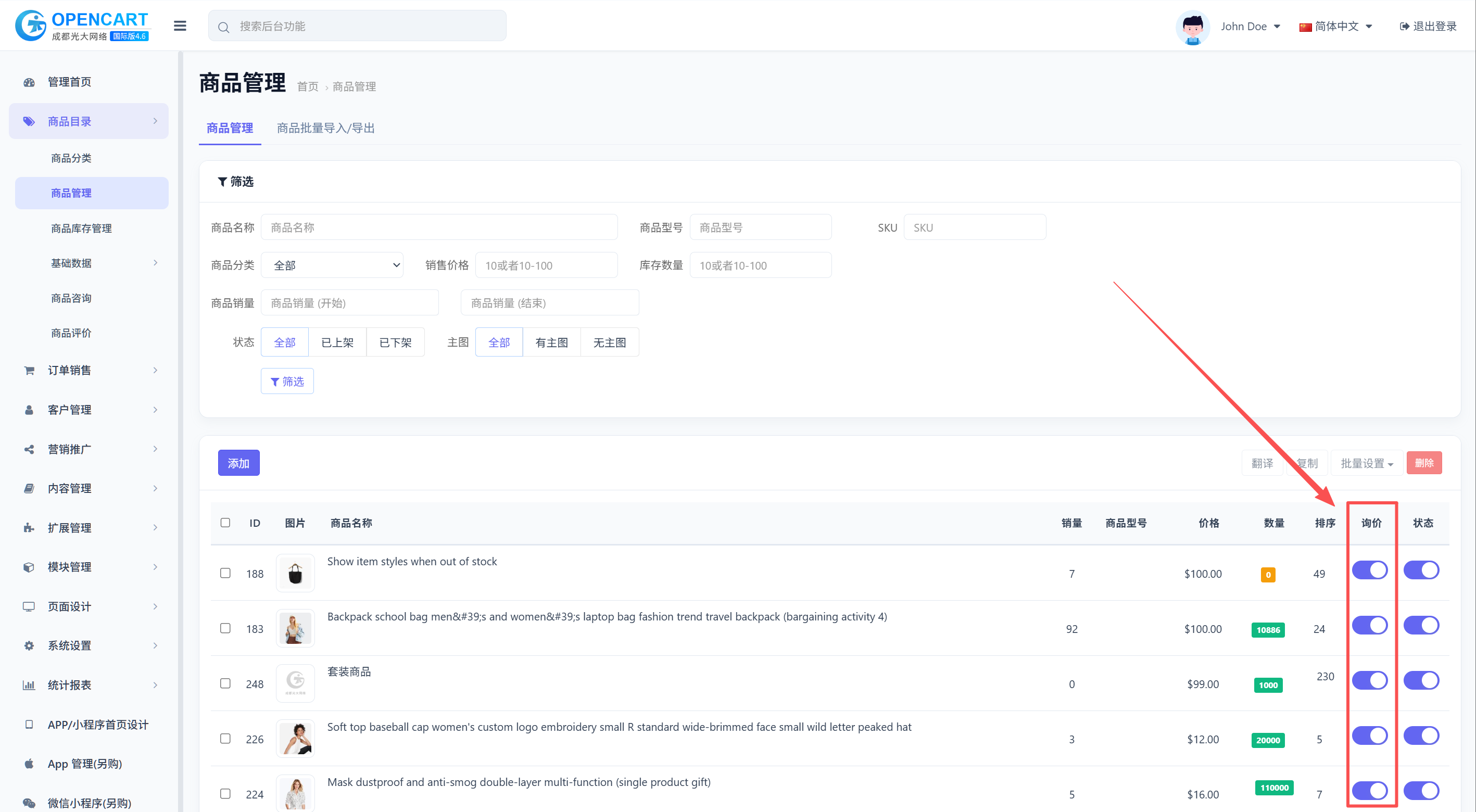Toggle 询价 switch for product 188

[1369, 570]
